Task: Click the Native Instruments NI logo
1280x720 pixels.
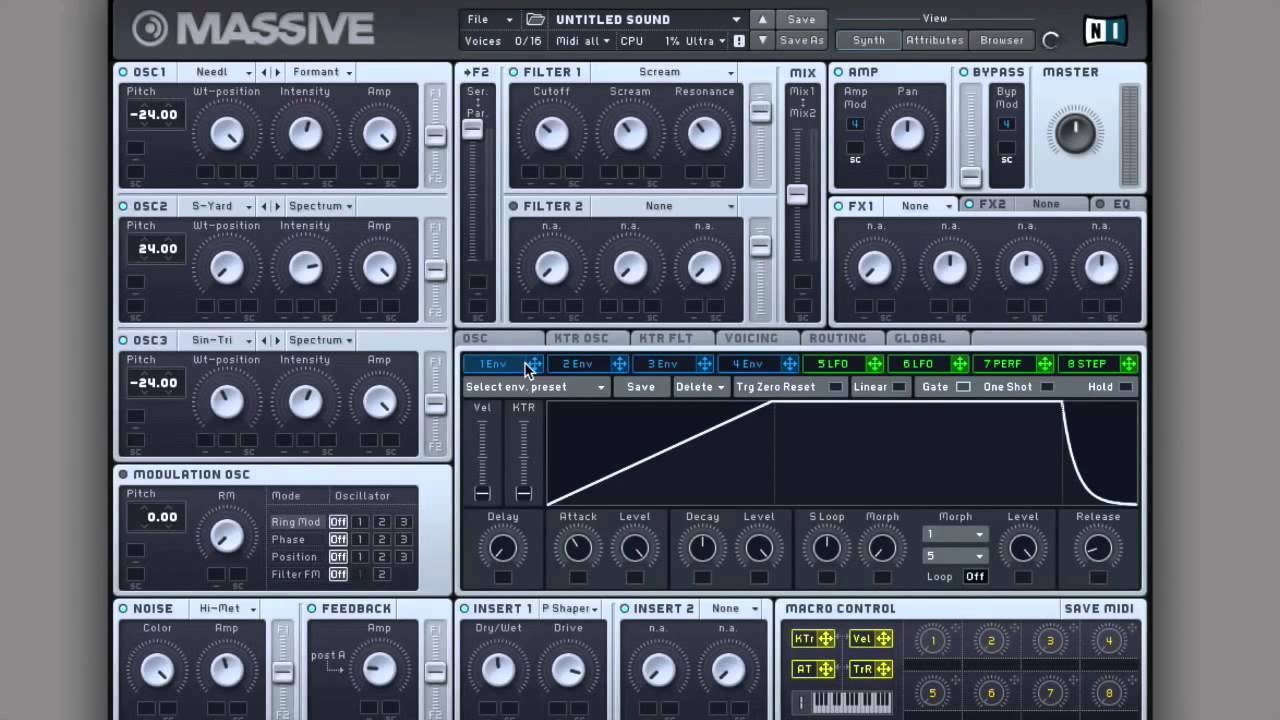Action: coord(1105,31)
